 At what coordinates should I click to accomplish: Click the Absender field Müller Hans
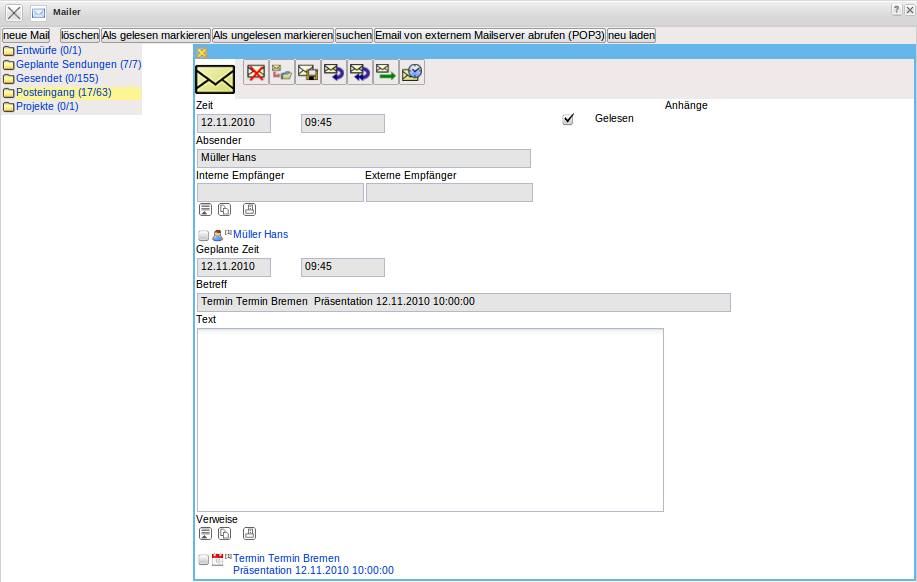click(364, 159)
